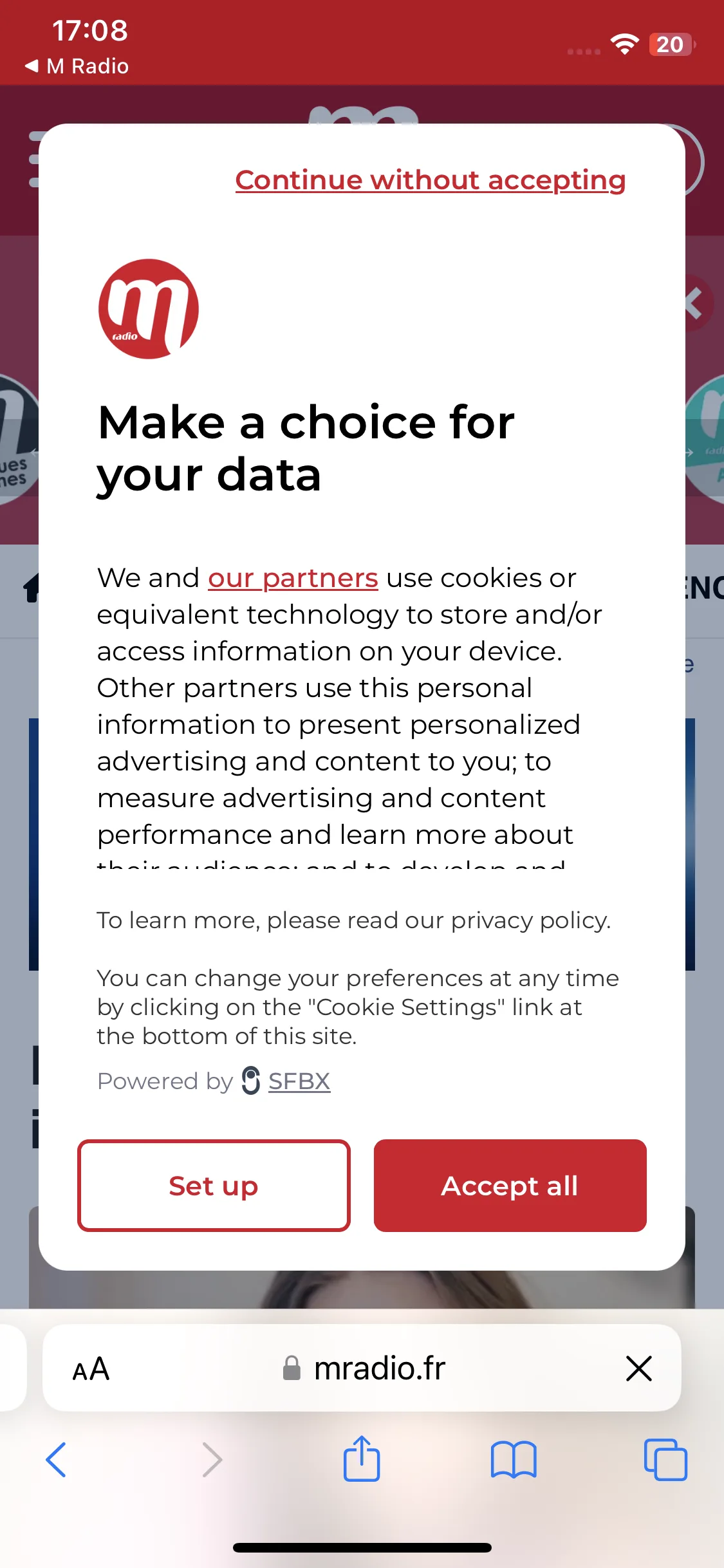
Task: Tap the SFBX logo icon
Action: click(251, 1080)
